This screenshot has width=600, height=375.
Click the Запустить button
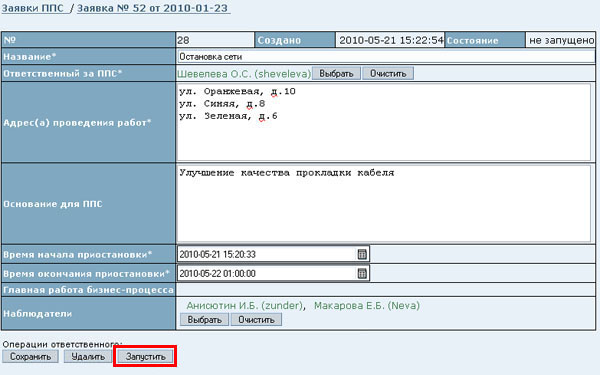pos(145,357)
